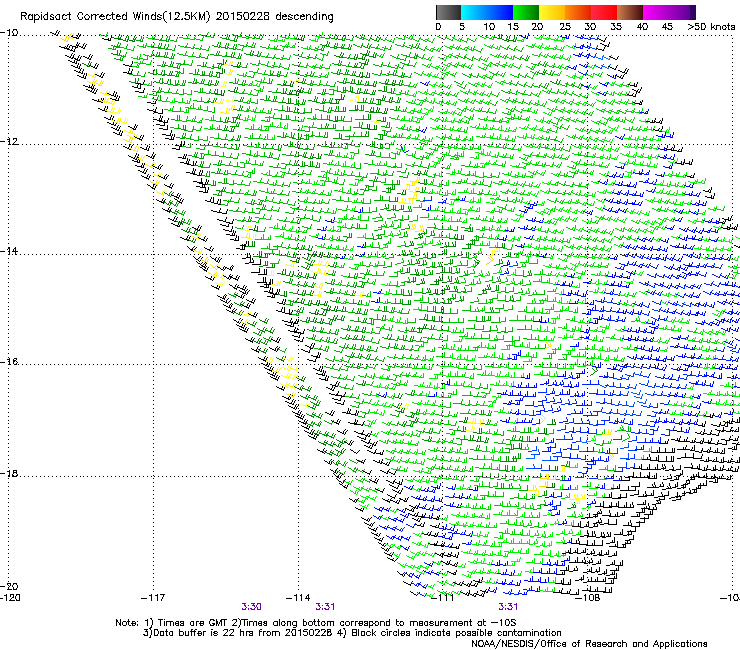Viewport: 740px width, 650px height.
Task: Click the -14 latitude axis label
Action: (x=9, y=251)
